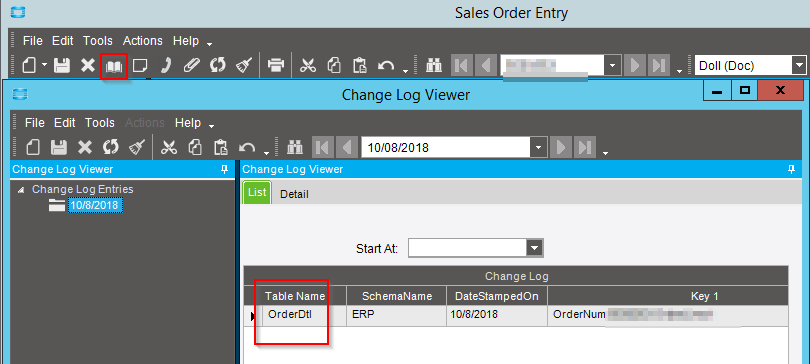Go to last record in Sales Order Entry
This screenshot has width=810, height=364.
658,66
